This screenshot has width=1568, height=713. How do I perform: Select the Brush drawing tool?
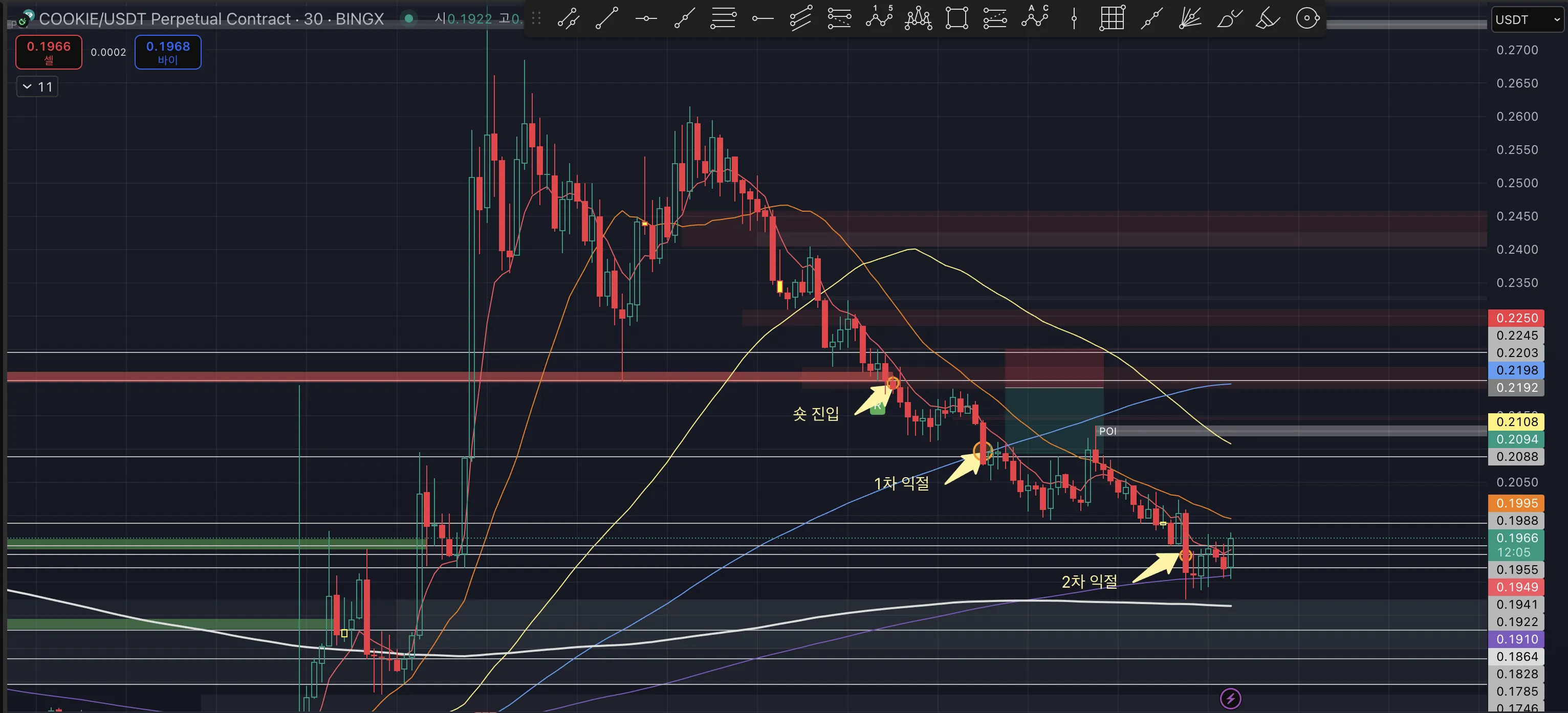pos(1229,18)
